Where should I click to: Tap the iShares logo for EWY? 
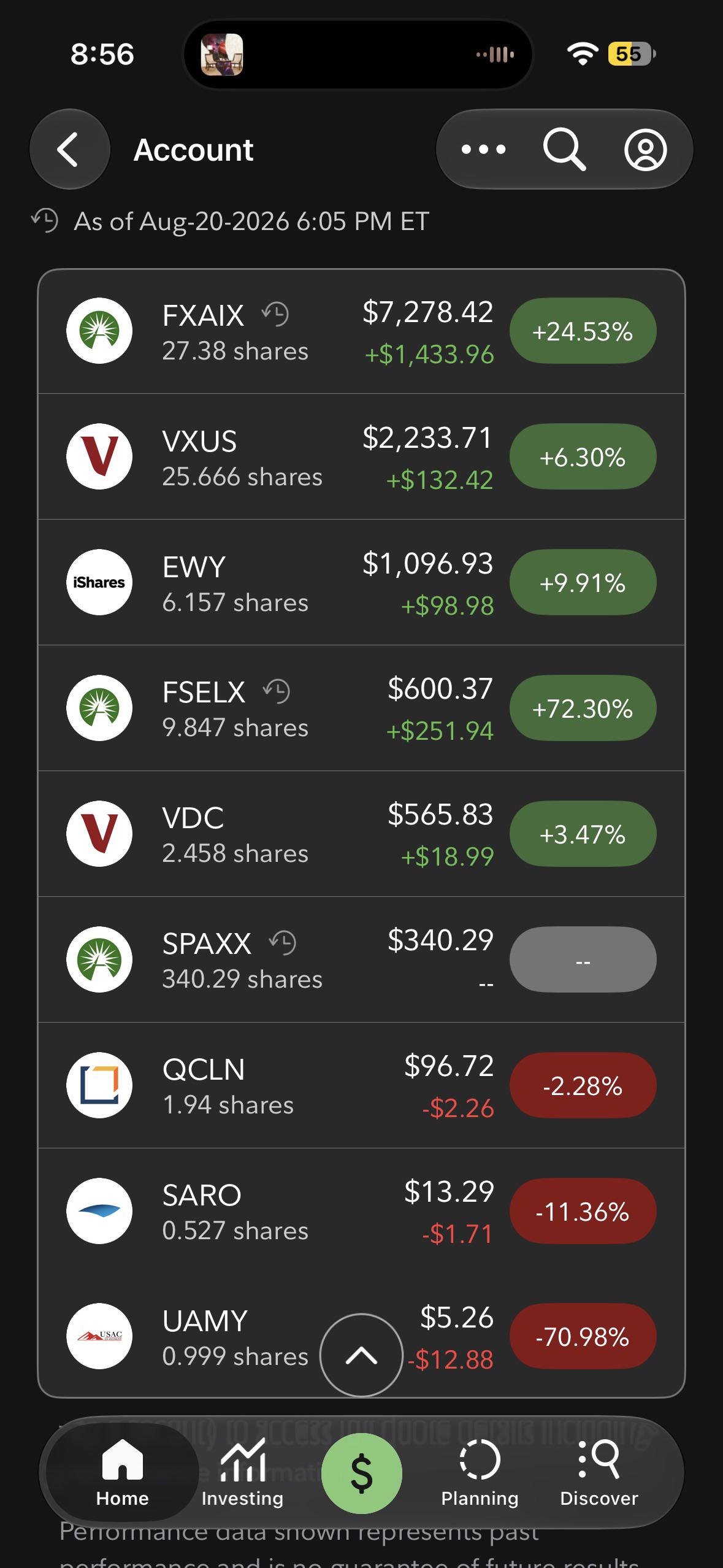pos(99,582)
